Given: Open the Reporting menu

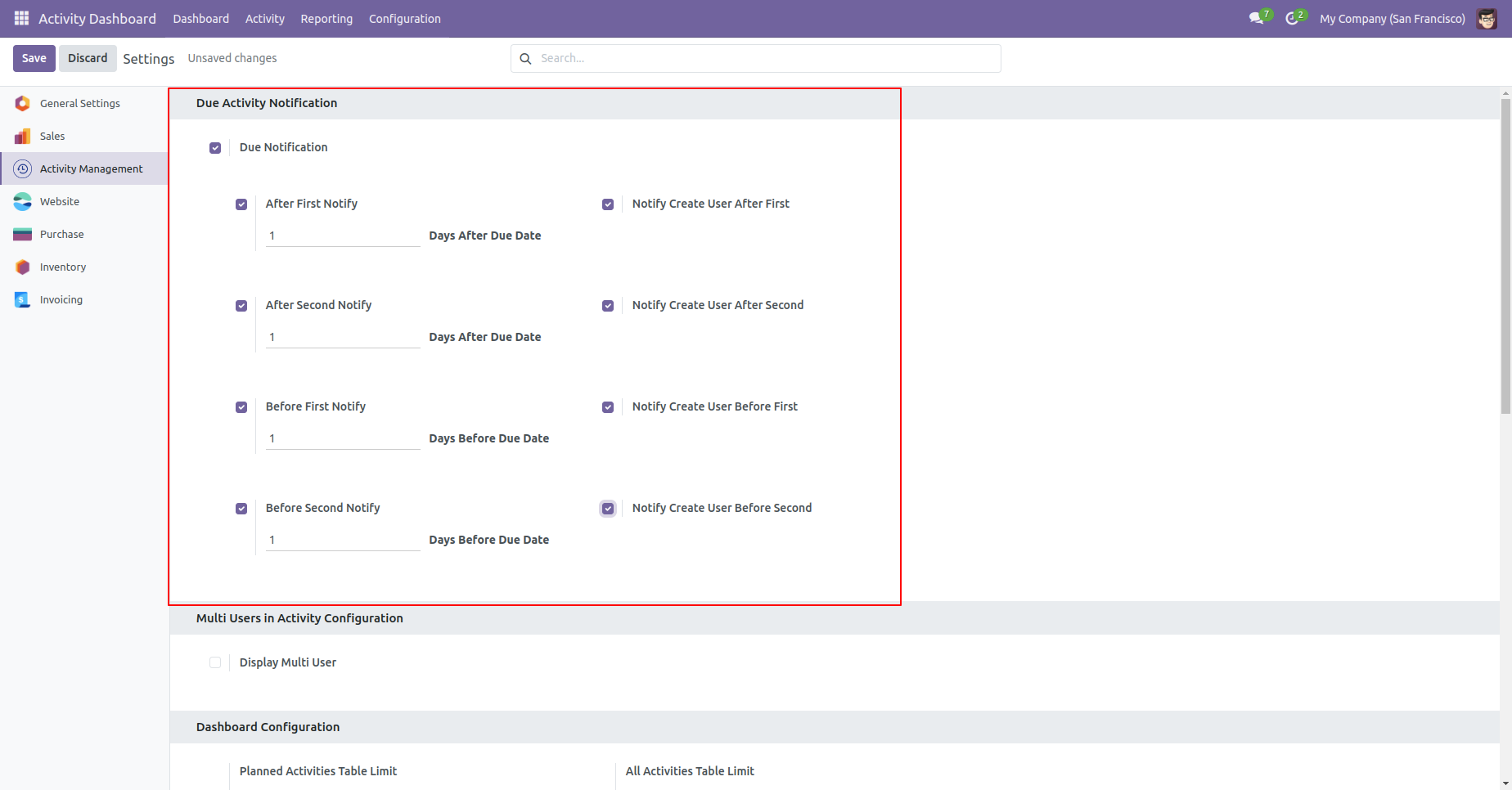Looking at the screenshot, I should point(326,19).
